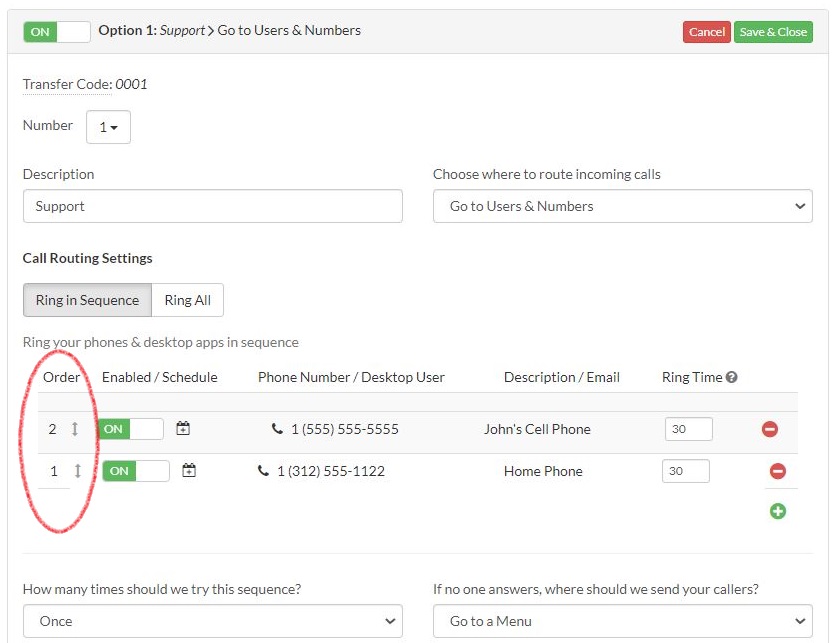Expand the Go to Users & Numbers dropdown

pos(622,206)
